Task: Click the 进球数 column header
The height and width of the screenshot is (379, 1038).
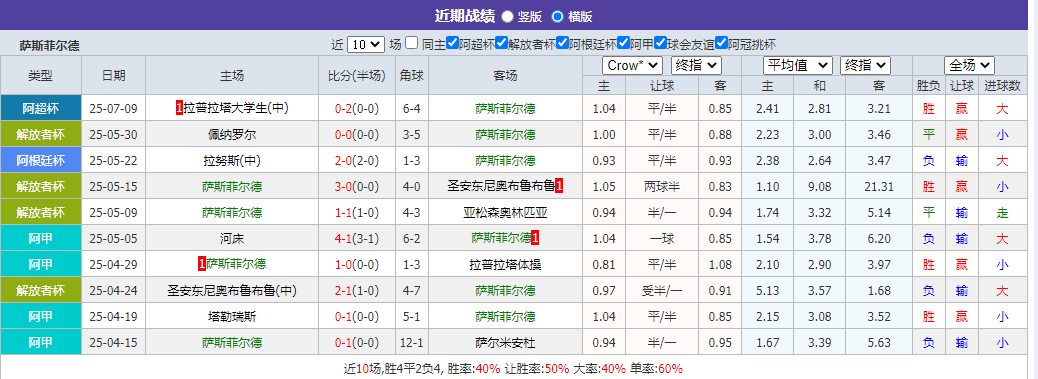Action: pyautogui.click(x=1002, y=85)
